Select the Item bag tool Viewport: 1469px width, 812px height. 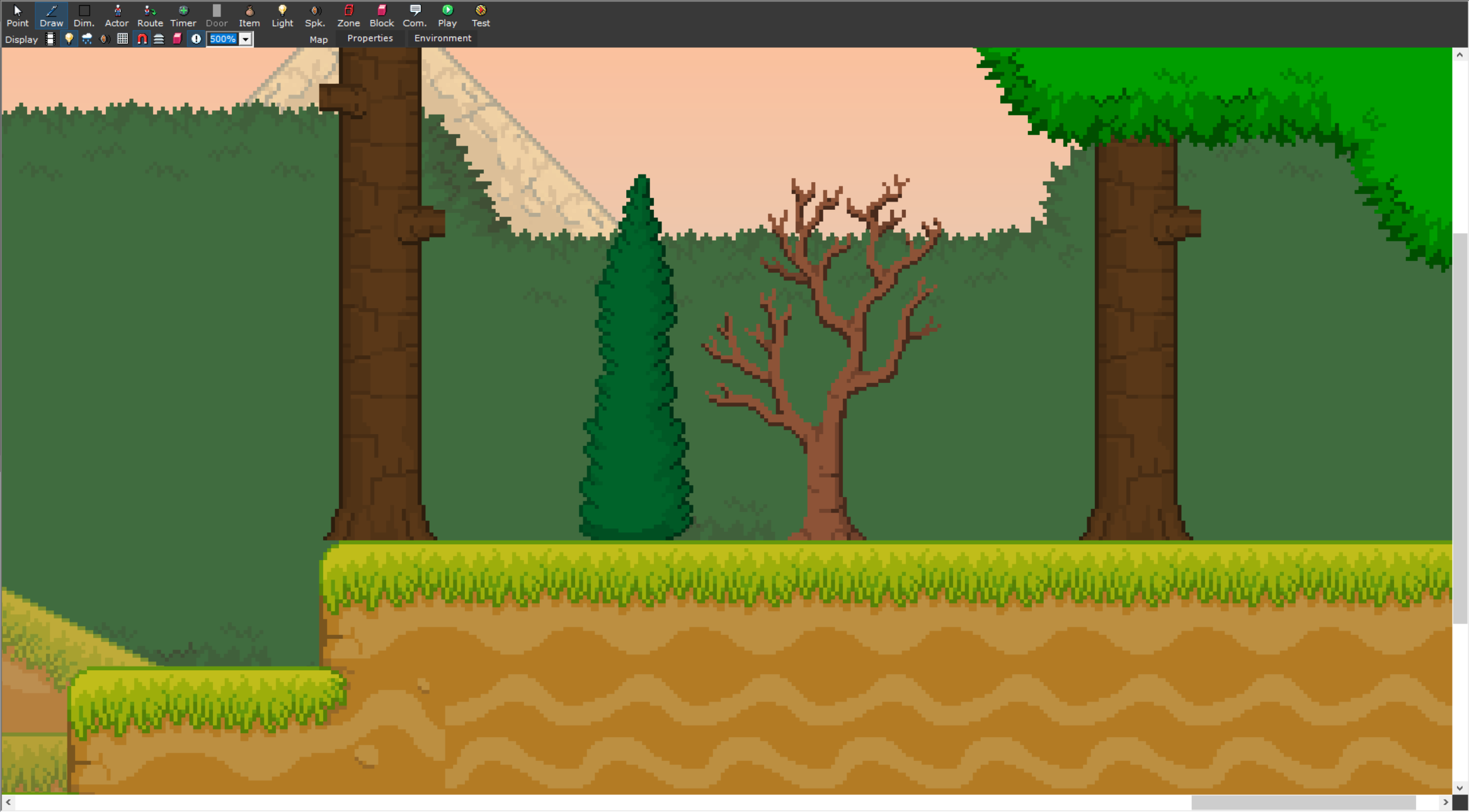point(249,15)
